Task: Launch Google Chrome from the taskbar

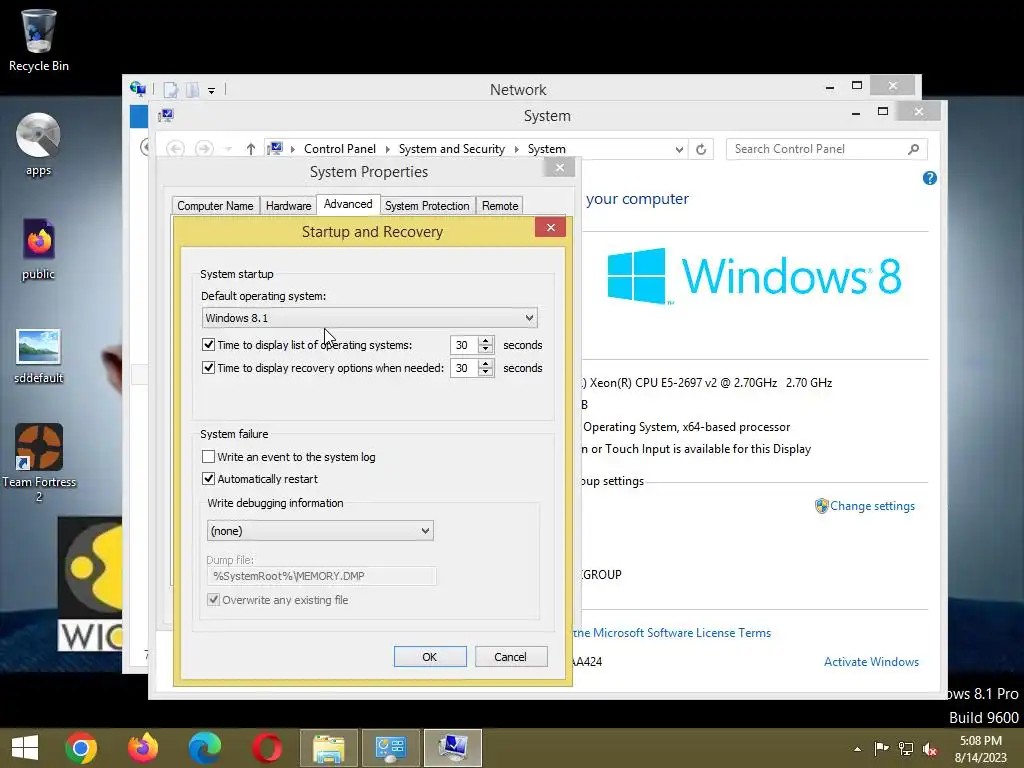Action: tap(81, 748)
